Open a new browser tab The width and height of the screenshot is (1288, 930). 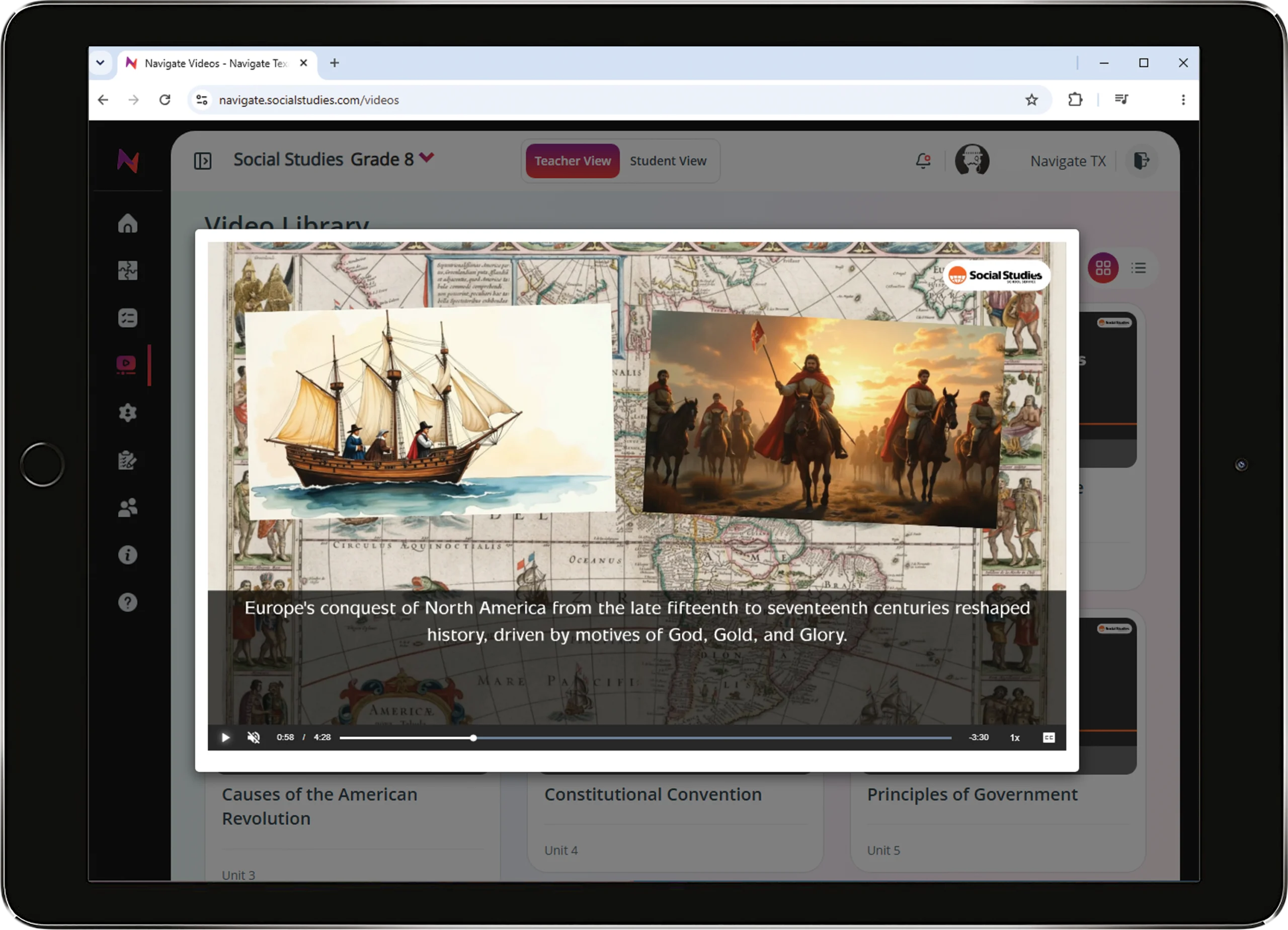334,63
